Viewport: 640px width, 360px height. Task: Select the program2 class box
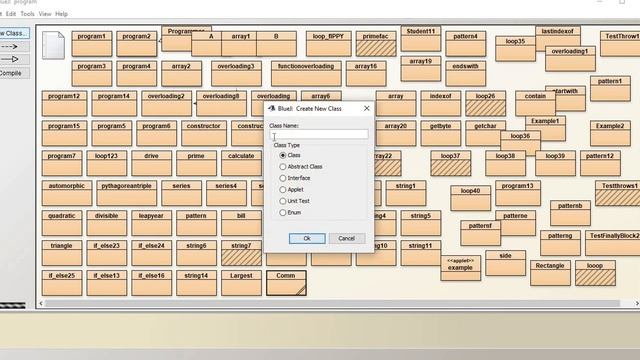137,44
